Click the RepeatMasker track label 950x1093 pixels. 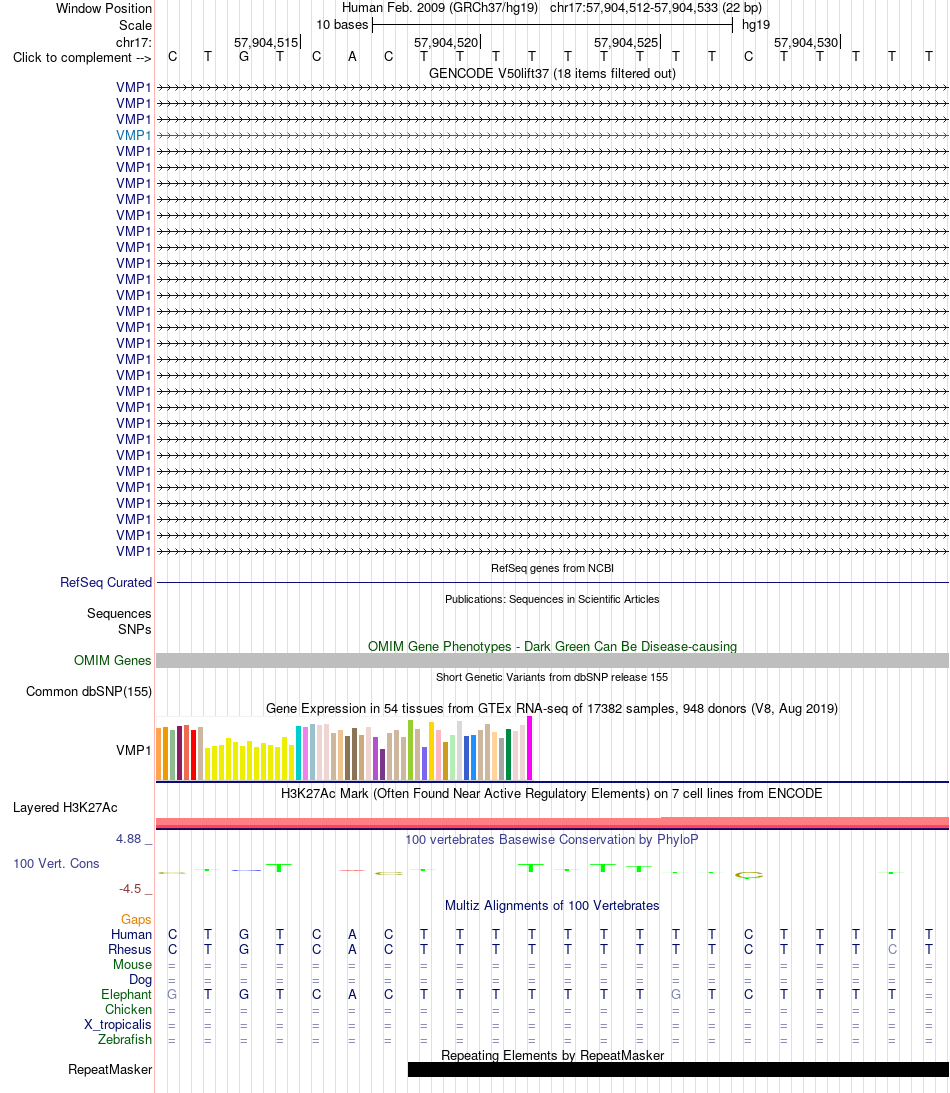coord(110,1069)
